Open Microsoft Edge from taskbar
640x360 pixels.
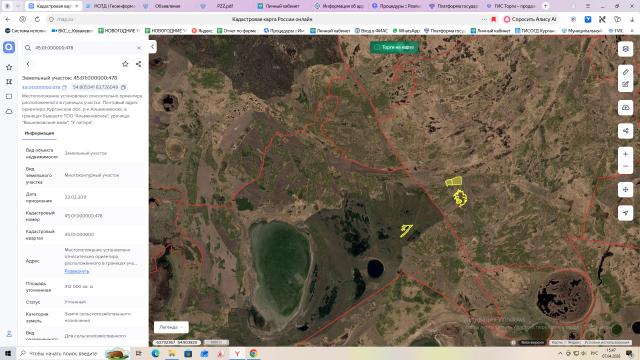[156, 353]
